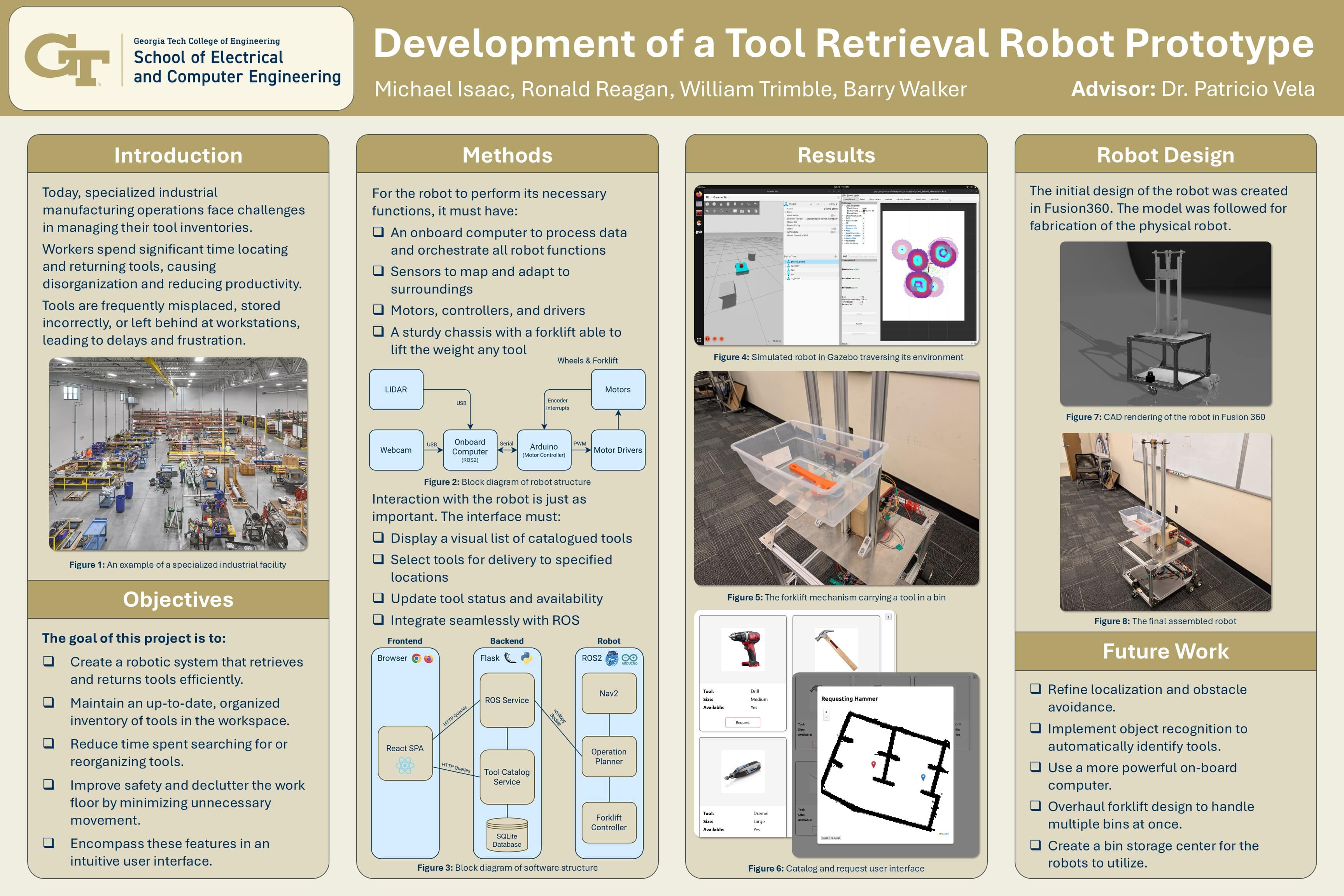This screenshot has width=1344, height=896.
Task: Open the Gazebo Sim hamburger menu
Action: point(707,197)
